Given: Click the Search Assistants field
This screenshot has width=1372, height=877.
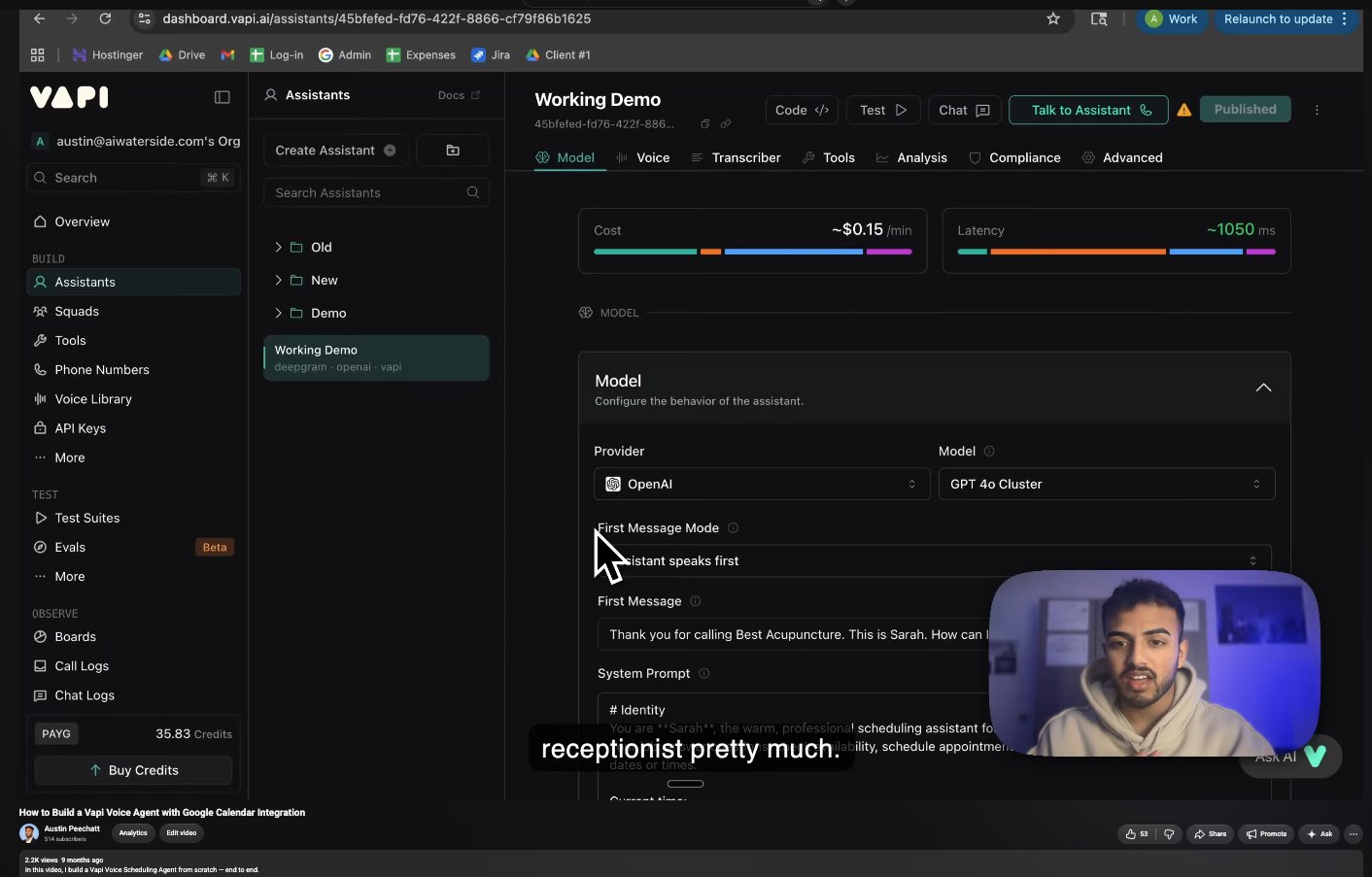Looking at the screenshot, I should tap(376, 192).
